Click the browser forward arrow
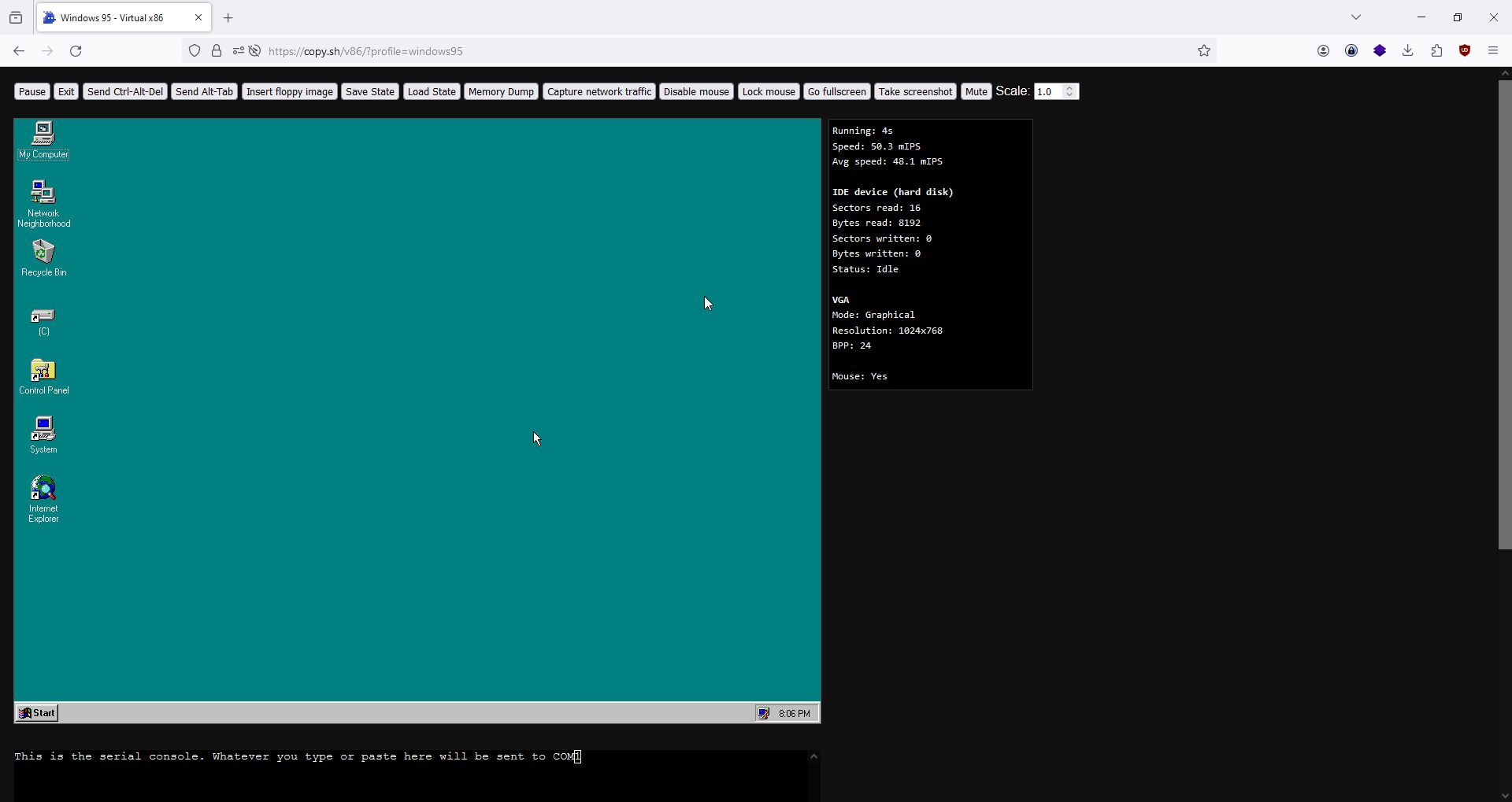Image resolution: width=1512 pixels, height=802 pixels. [x=47, y=51]
